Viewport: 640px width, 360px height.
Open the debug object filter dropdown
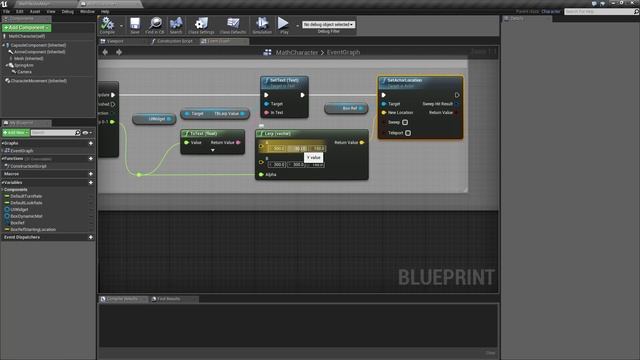(x=328, y=24)
